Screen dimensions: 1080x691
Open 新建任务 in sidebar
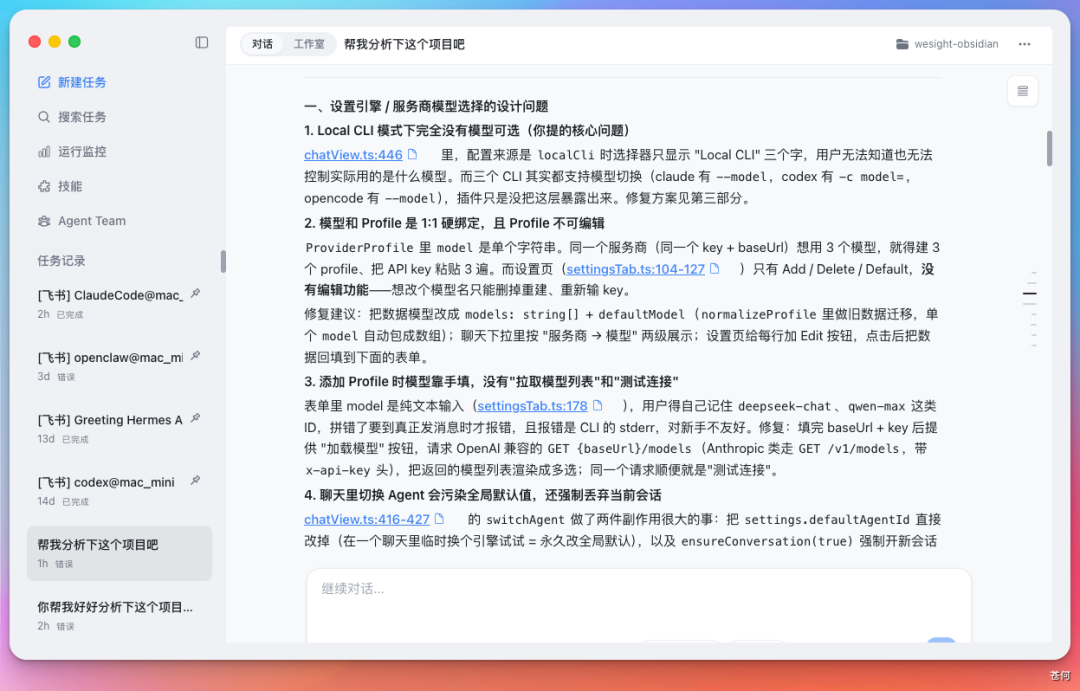[82, 83]
